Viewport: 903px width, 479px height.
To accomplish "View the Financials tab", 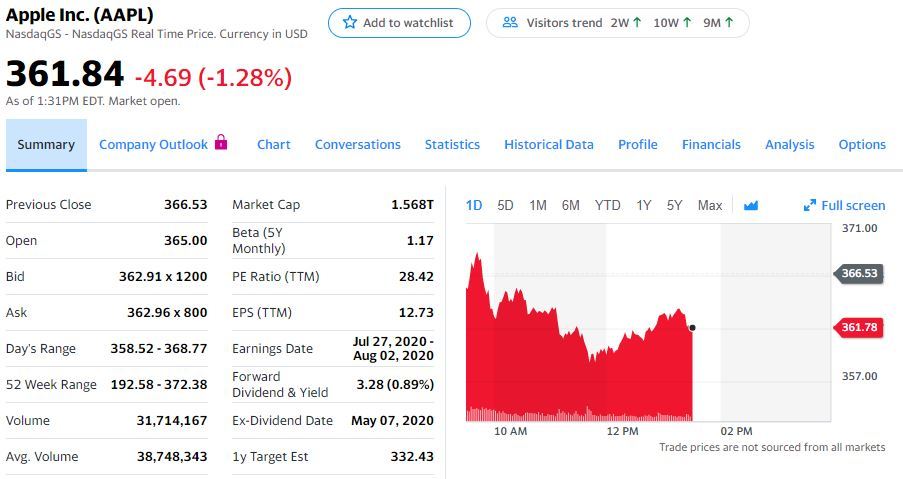I will pos(711,145).
